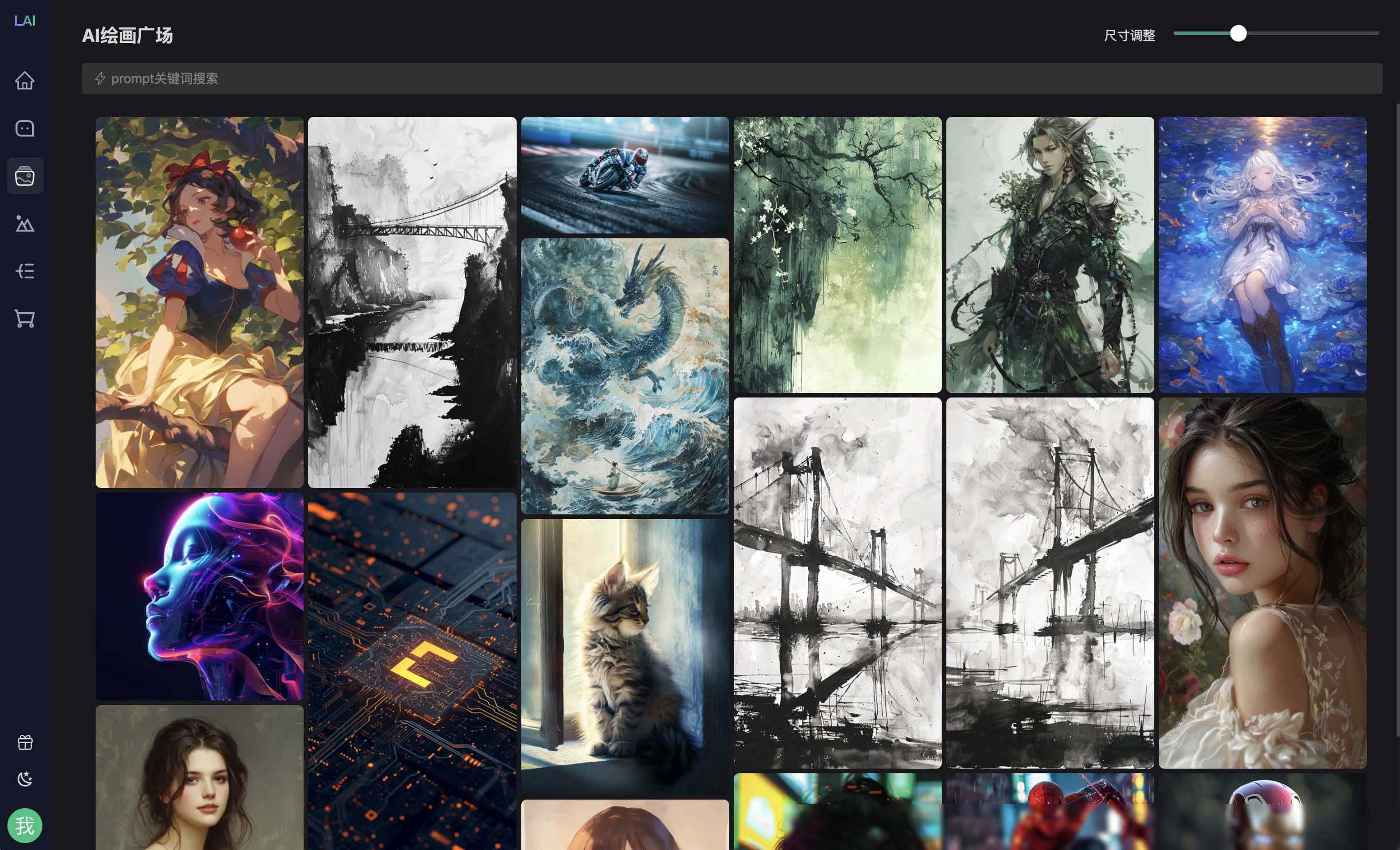Open the dark-haired woman oil portrait

coord(199,778)
